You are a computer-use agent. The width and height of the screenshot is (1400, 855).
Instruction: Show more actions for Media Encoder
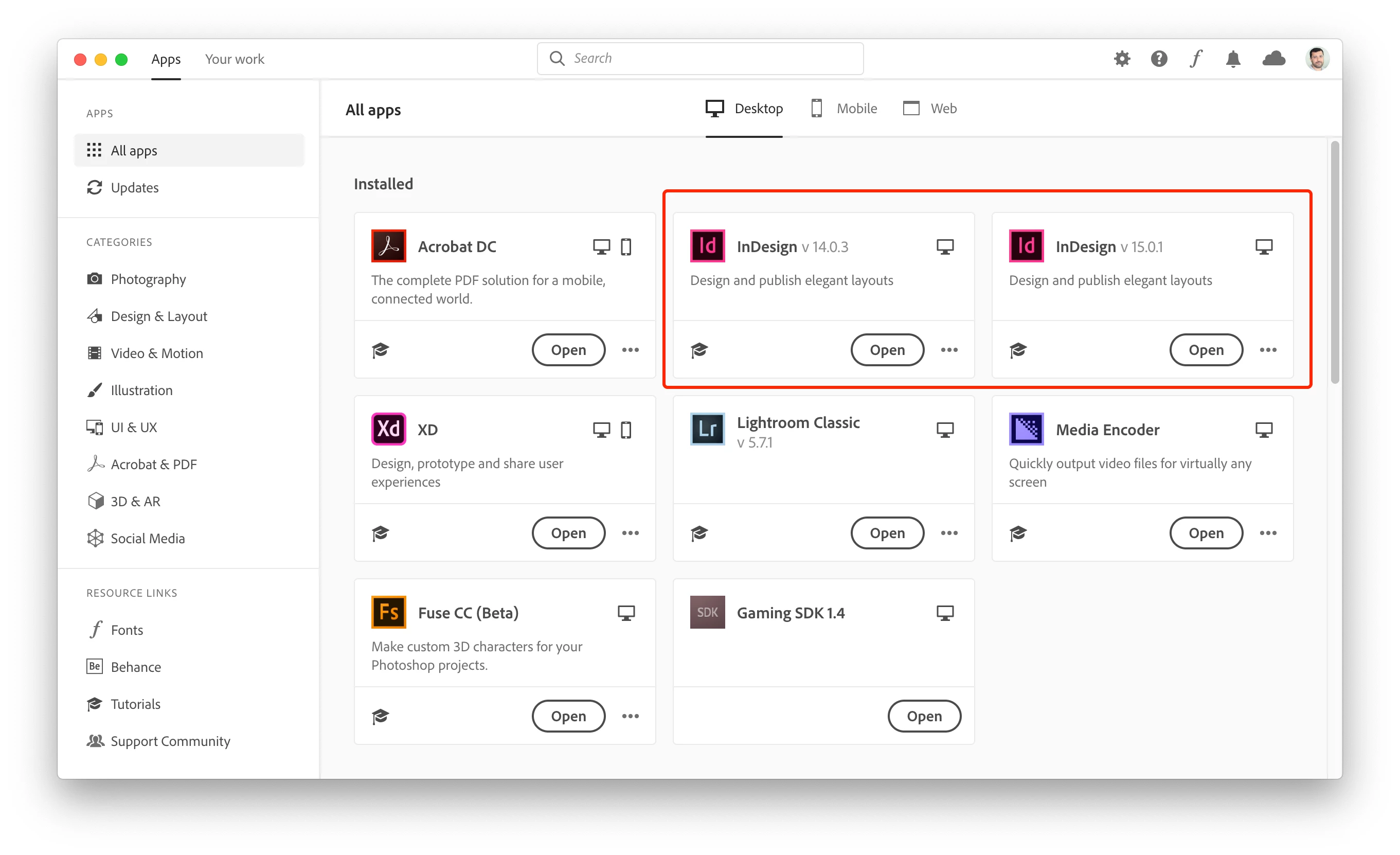point(1268,532)
